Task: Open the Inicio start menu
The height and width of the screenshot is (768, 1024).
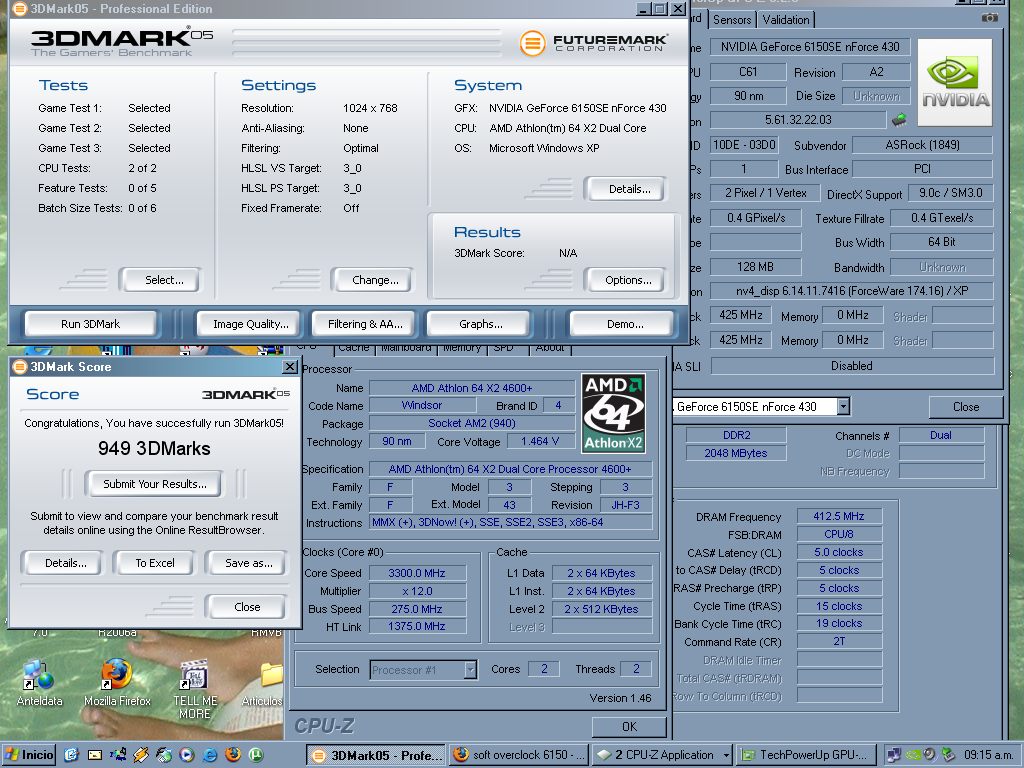Action: 29,754
